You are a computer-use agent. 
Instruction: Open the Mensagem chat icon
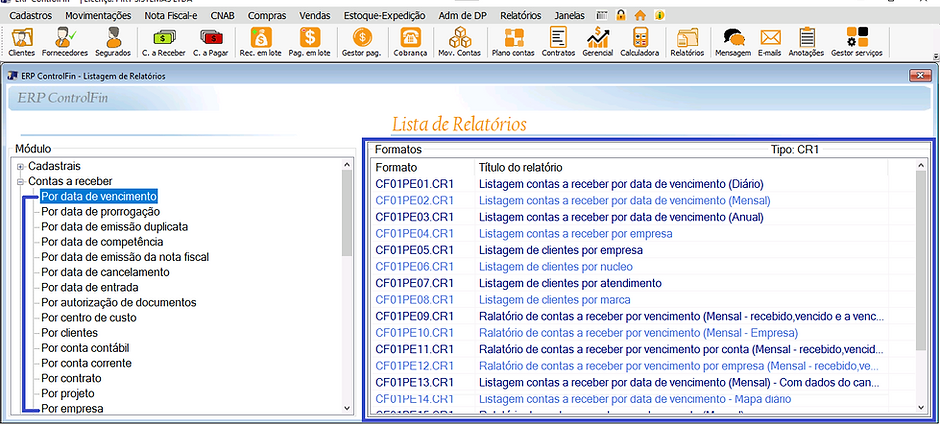coord(733,42)
